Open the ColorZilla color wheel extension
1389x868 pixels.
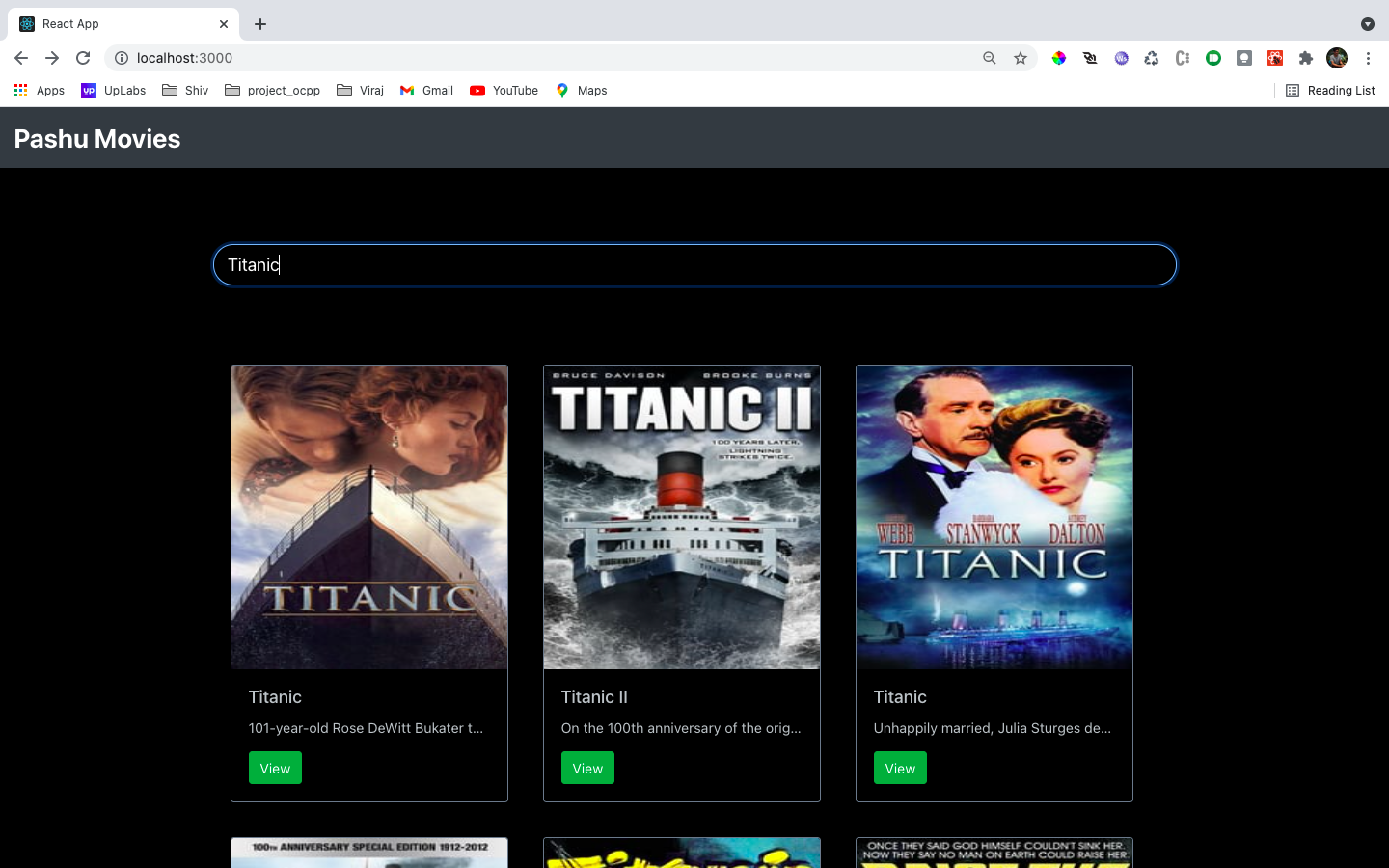[1059, 58]
